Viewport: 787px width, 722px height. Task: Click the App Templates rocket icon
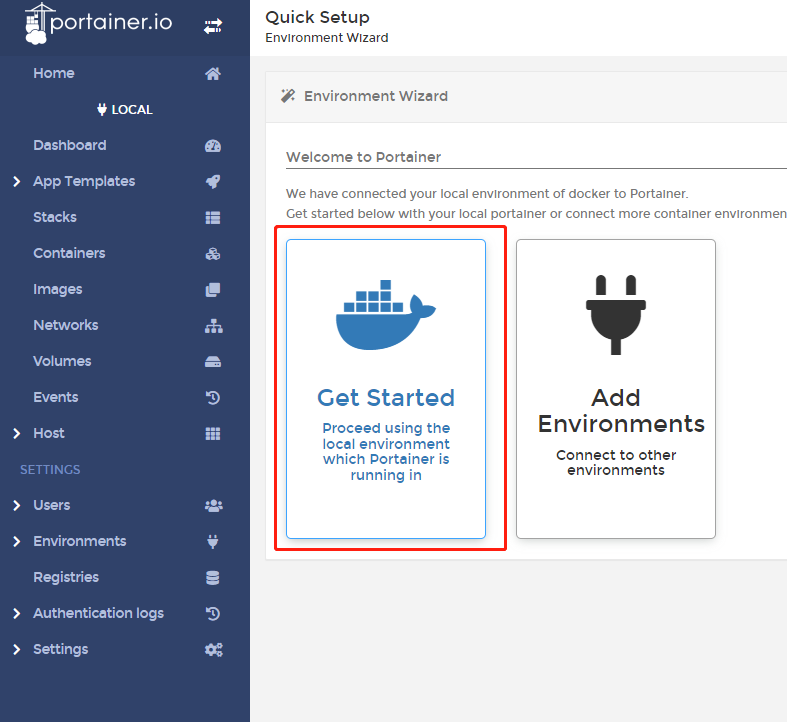[213, 182]
